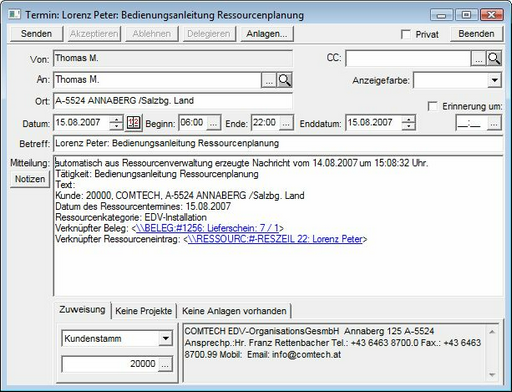Browse customer number with ellipsis next to 20000
512x392 pixels.
pos(165,364)
